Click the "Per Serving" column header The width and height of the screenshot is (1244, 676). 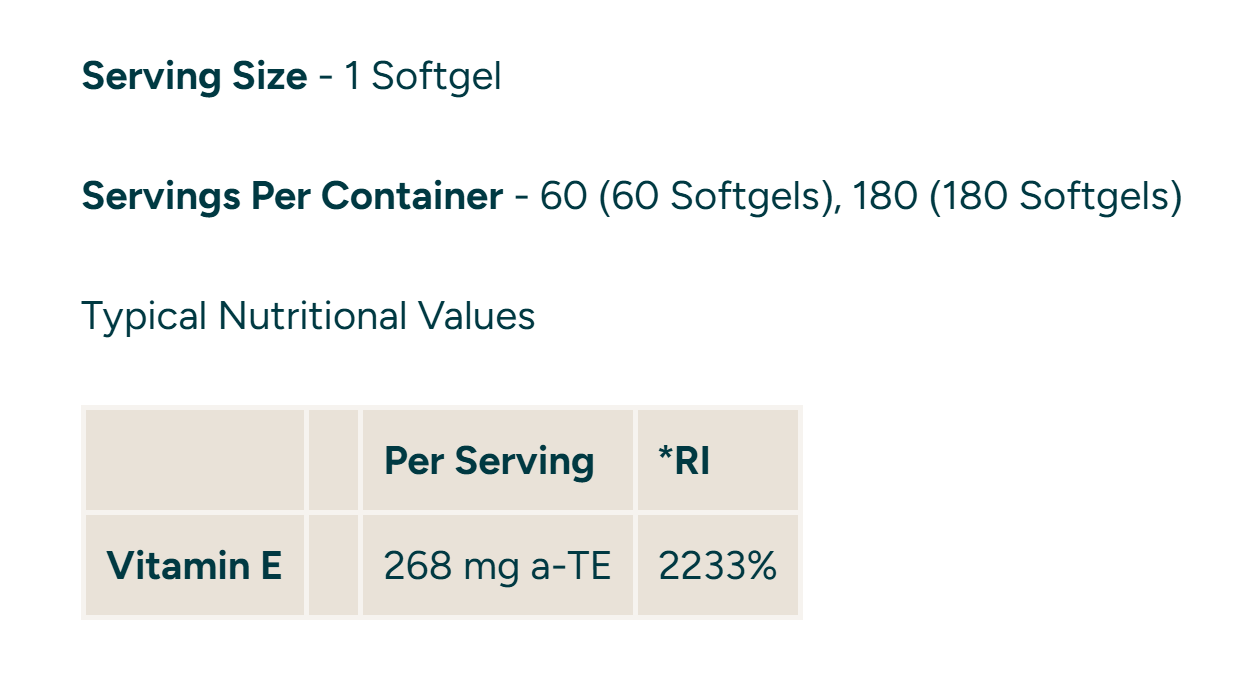pos(489,461)
